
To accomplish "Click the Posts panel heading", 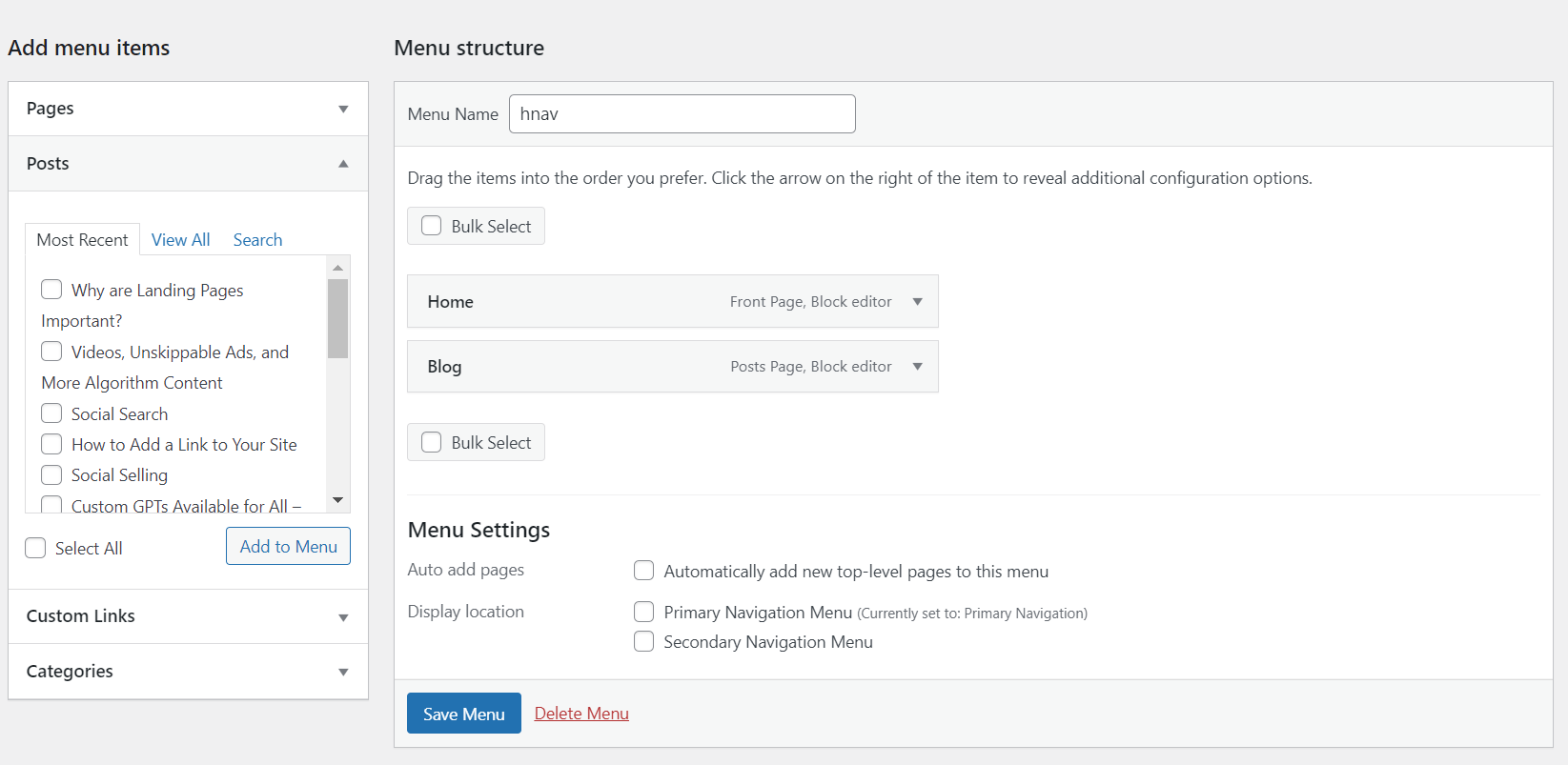I will [48, 164].
